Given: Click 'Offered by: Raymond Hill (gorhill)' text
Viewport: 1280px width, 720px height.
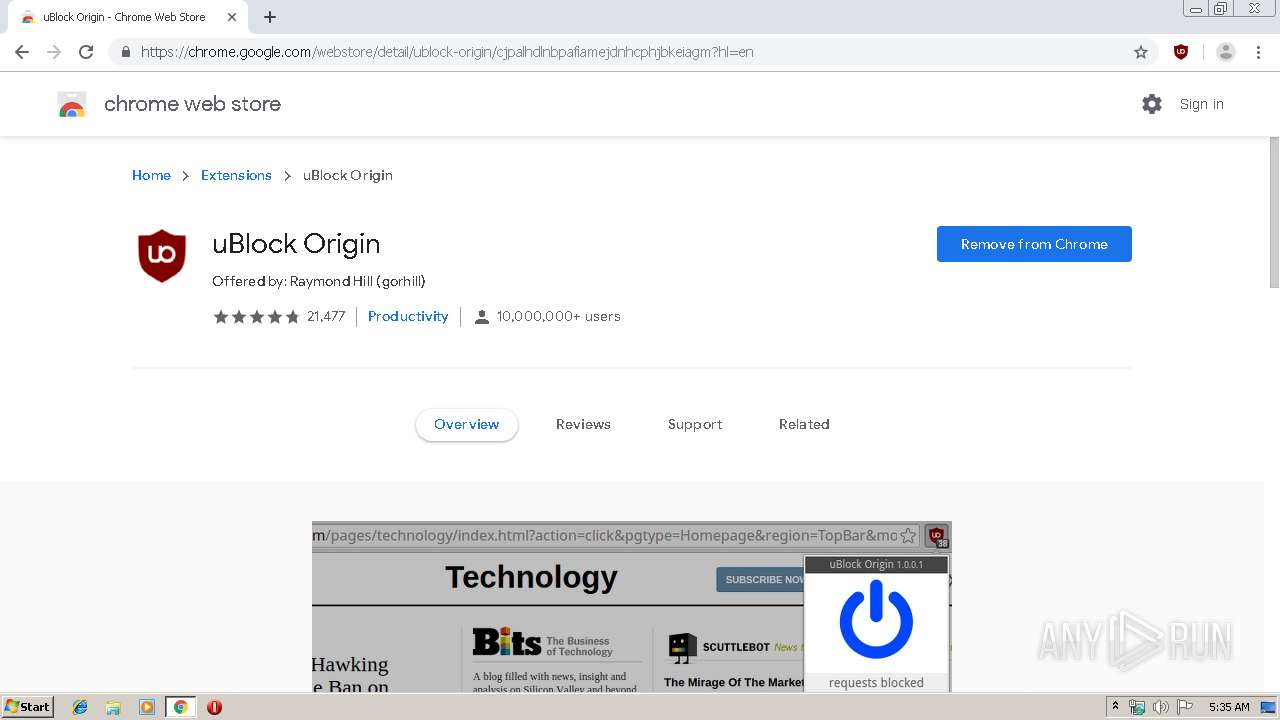Looking at the screenshot, I should point(319,282).
